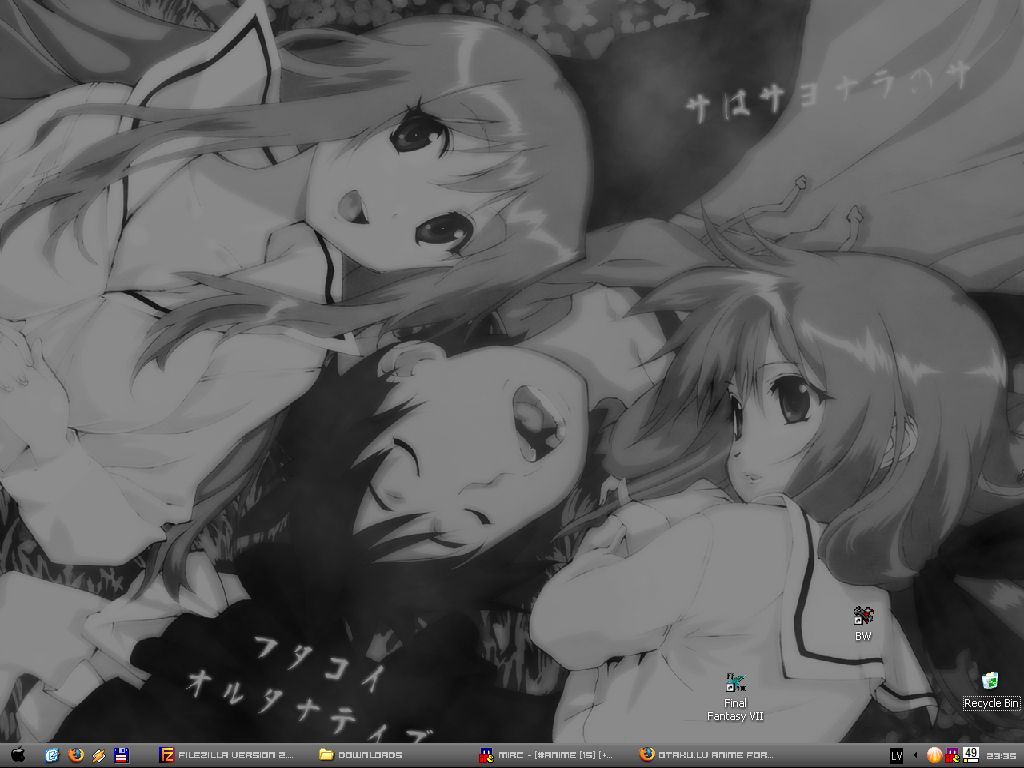Open the LV language indicator
This screenshot has width=1024, height=768.
point(897,756)
